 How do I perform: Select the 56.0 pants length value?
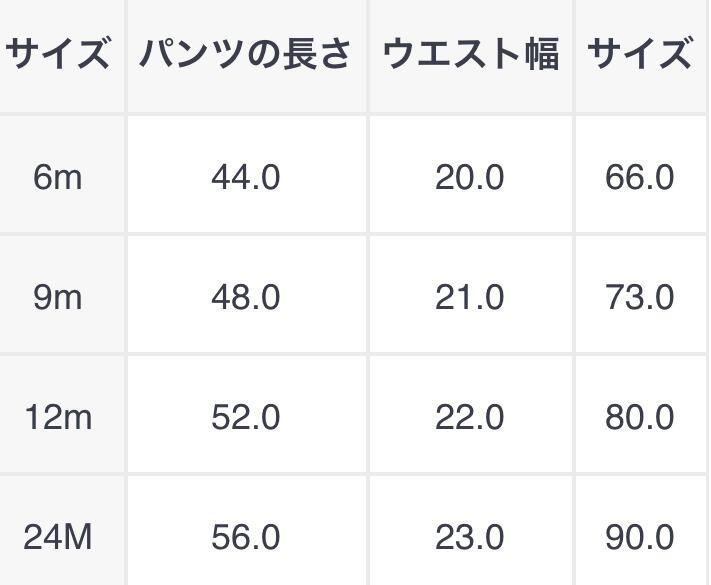[x=246, y=537]
